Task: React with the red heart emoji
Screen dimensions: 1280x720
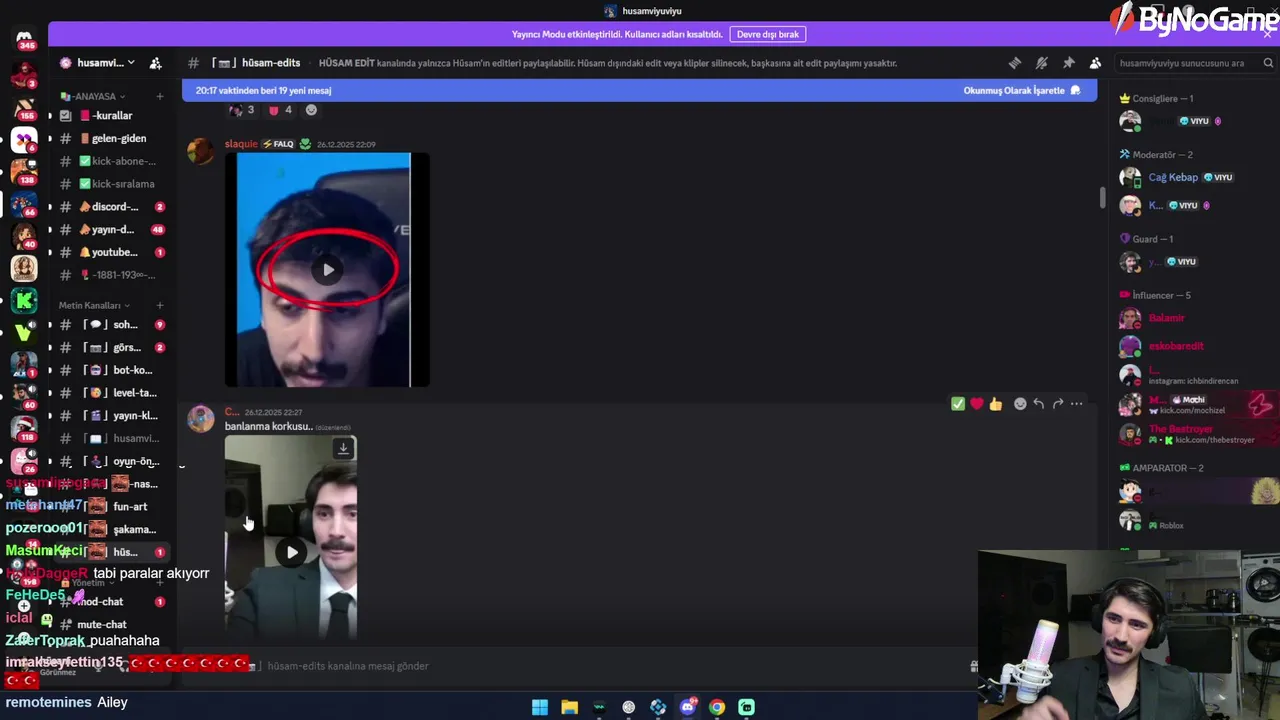Action: coord(977,404)
